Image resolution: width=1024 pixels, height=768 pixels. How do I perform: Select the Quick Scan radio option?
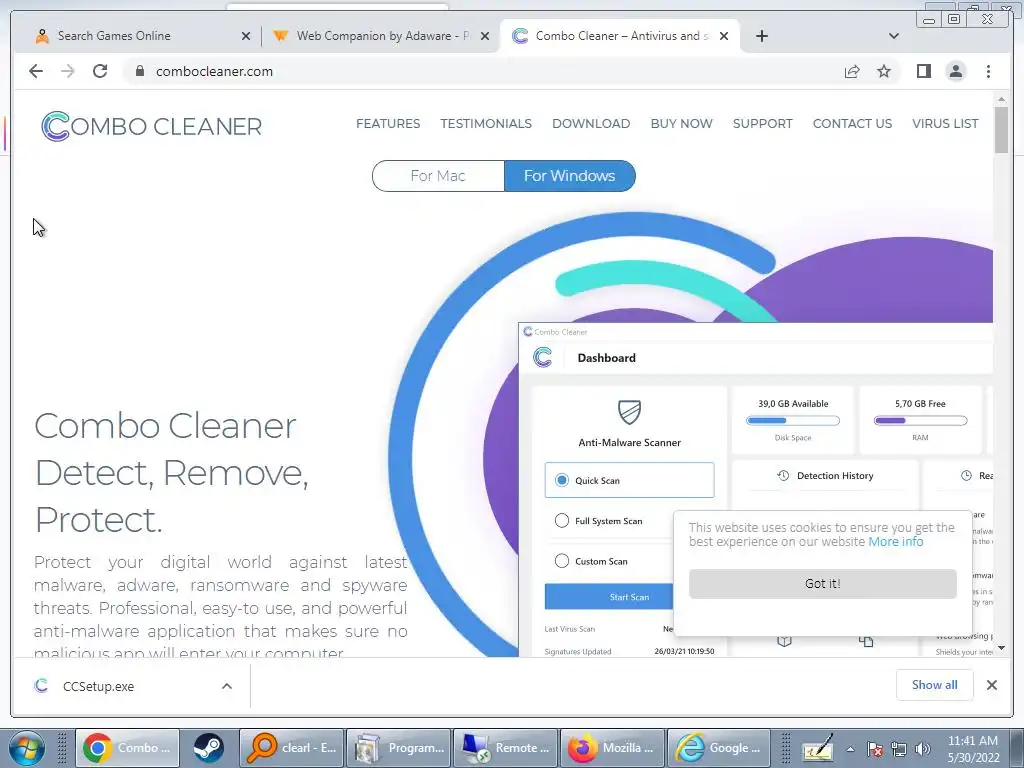[x=562, y=480]
